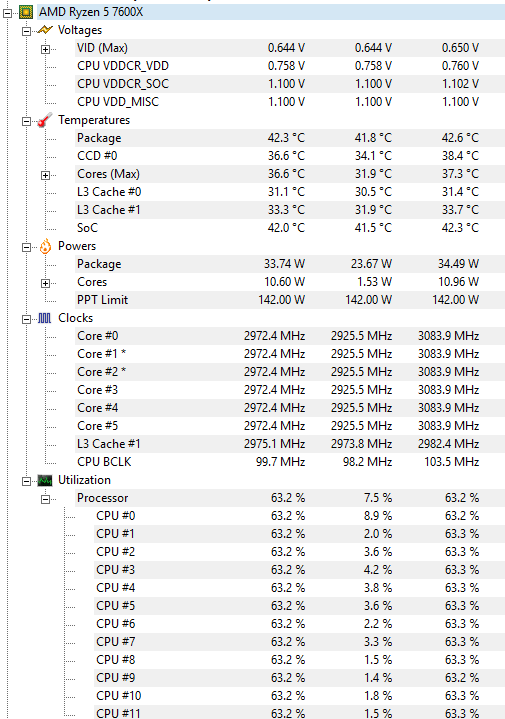This screenshot has width=505, height=719.
Task: Select the CPU #7 utilization row
Action: point(300,642)
